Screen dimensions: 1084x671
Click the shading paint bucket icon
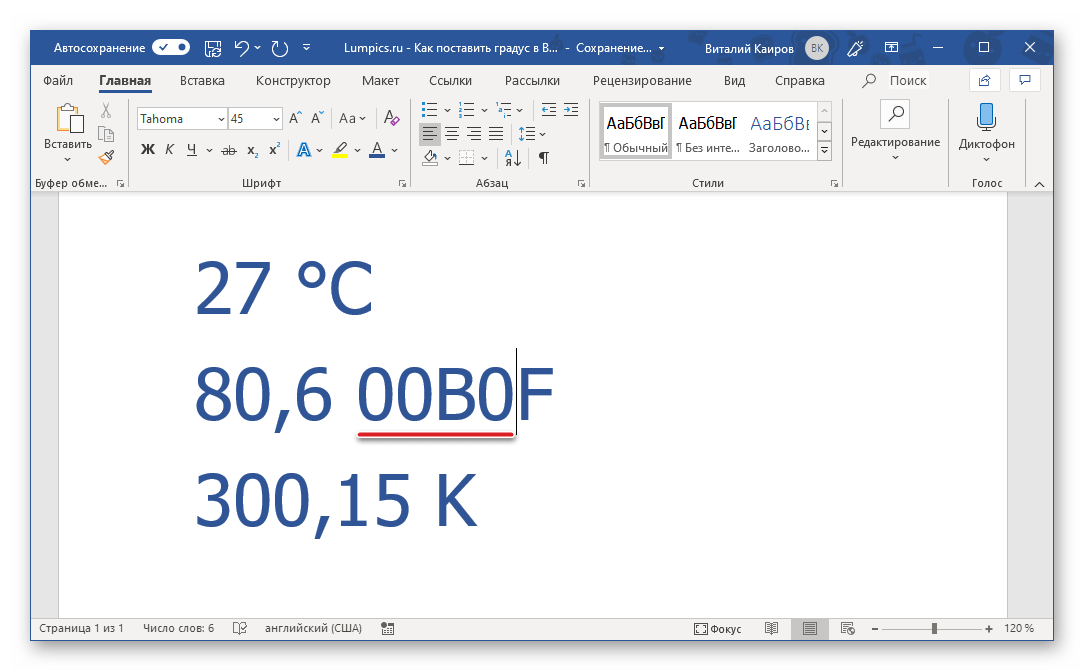(x=430, y=158)
